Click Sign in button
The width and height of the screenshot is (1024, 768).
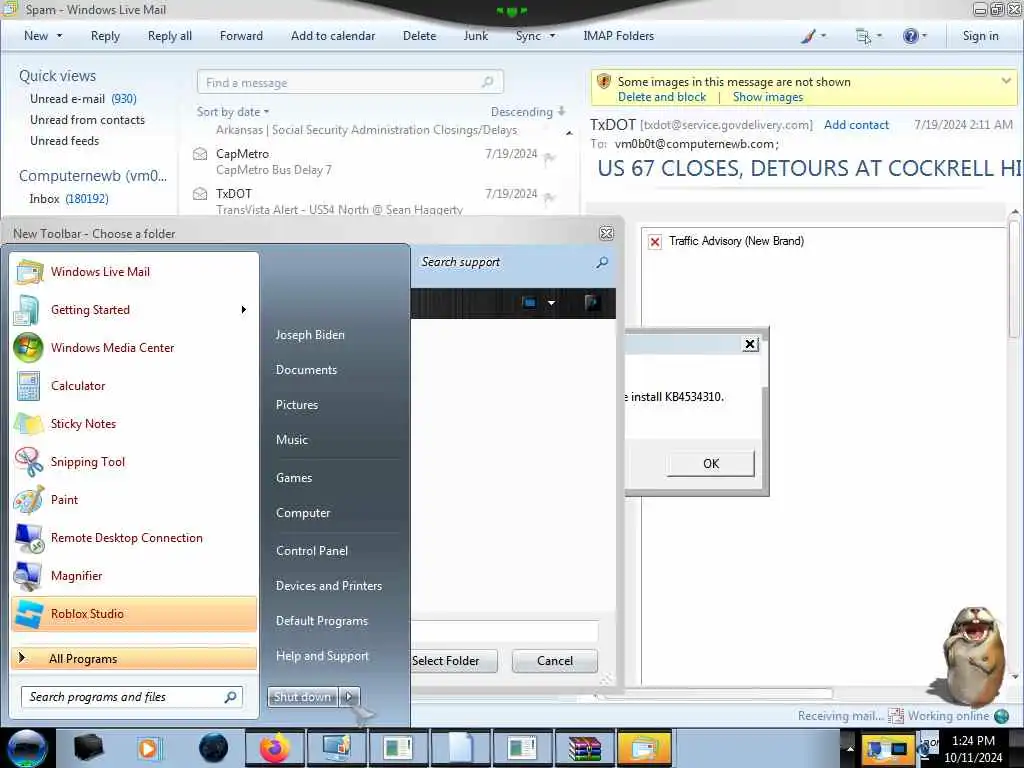point(980,36)
